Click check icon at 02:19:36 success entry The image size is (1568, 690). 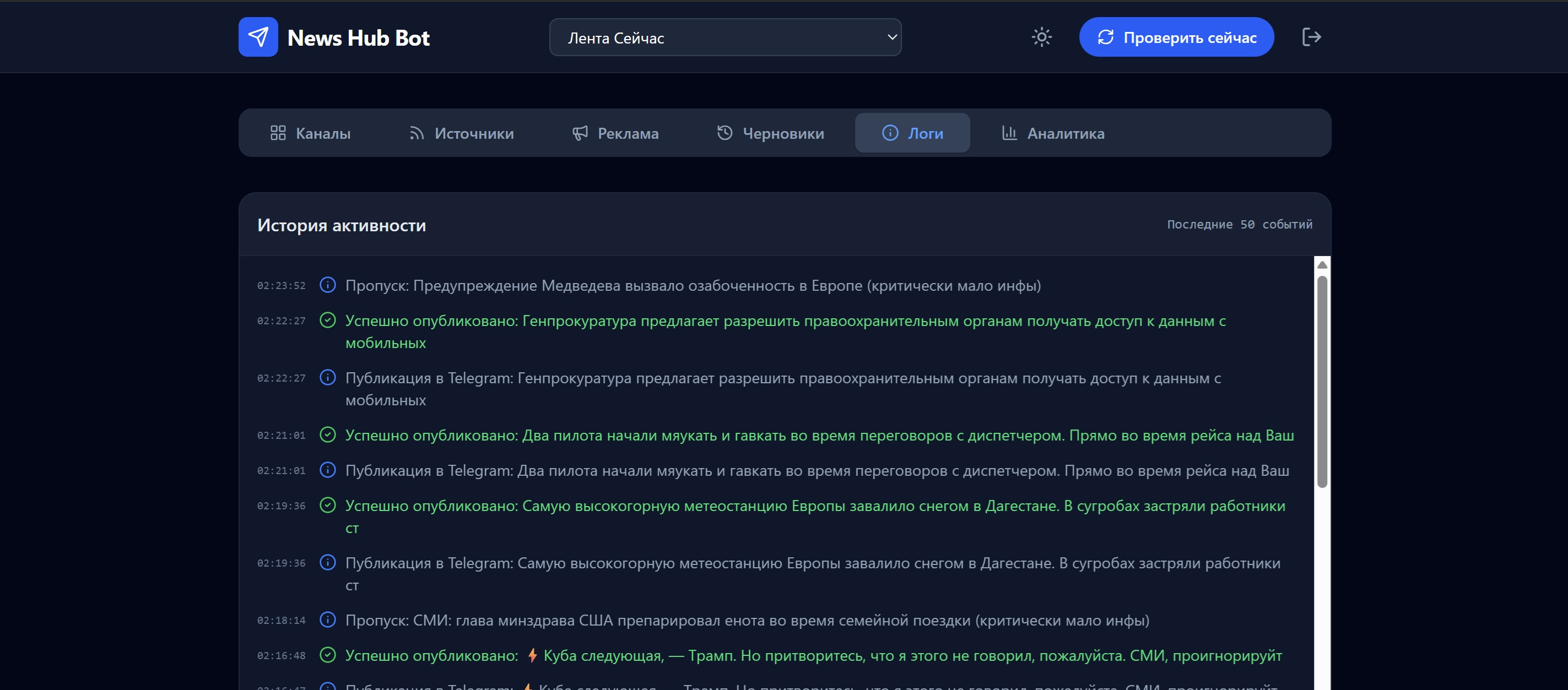point(327,505)
